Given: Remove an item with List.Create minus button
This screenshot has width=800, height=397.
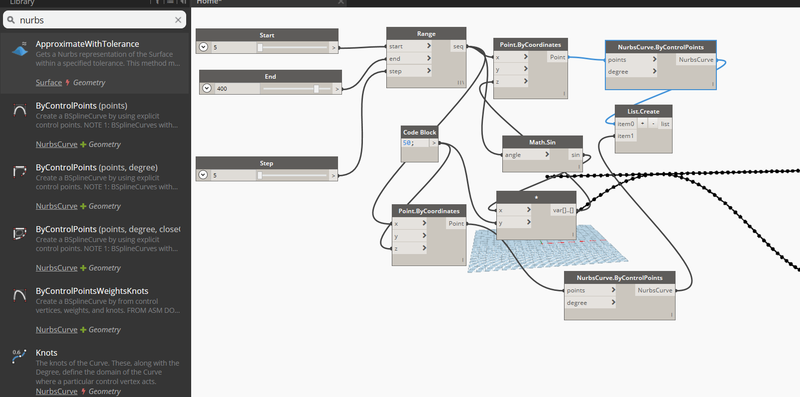Looking at the screenshot, I should pos(653,124).
